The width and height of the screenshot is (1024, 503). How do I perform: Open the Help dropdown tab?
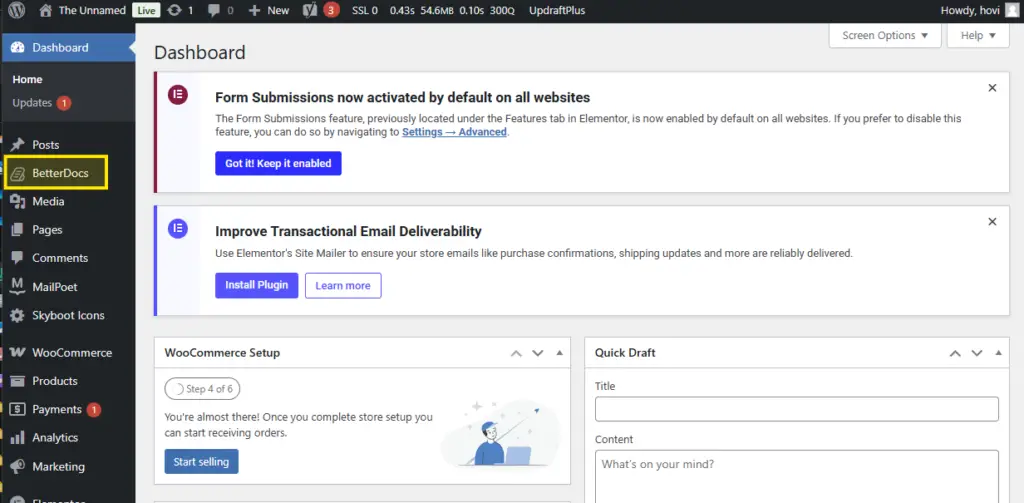[978, 35]
